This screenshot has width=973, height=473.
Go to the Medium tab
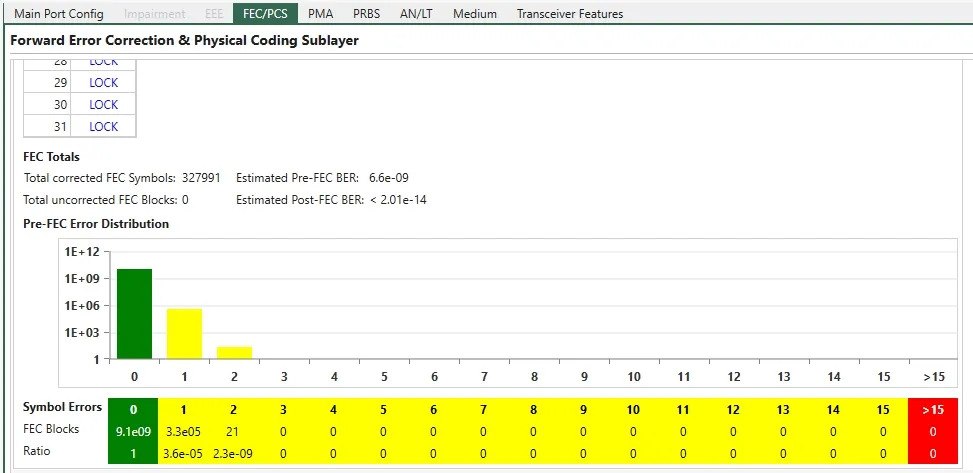[474, 14]
